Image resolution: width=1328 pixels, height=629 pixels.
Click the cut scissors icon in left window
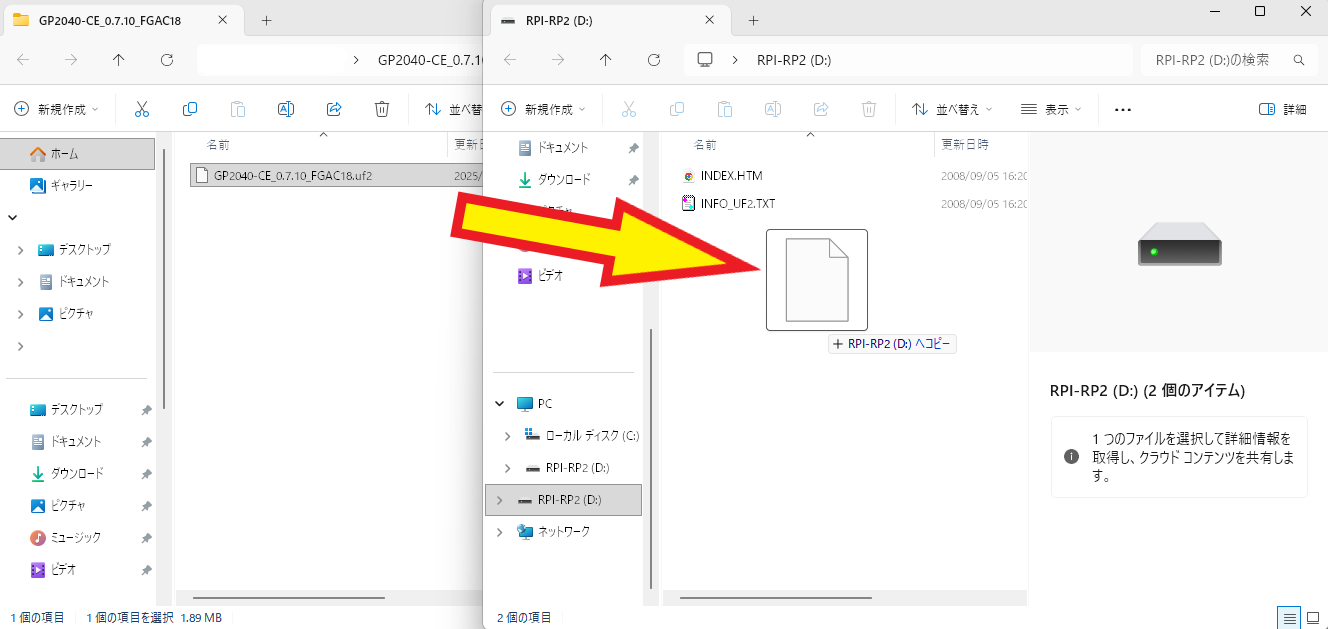142,109
